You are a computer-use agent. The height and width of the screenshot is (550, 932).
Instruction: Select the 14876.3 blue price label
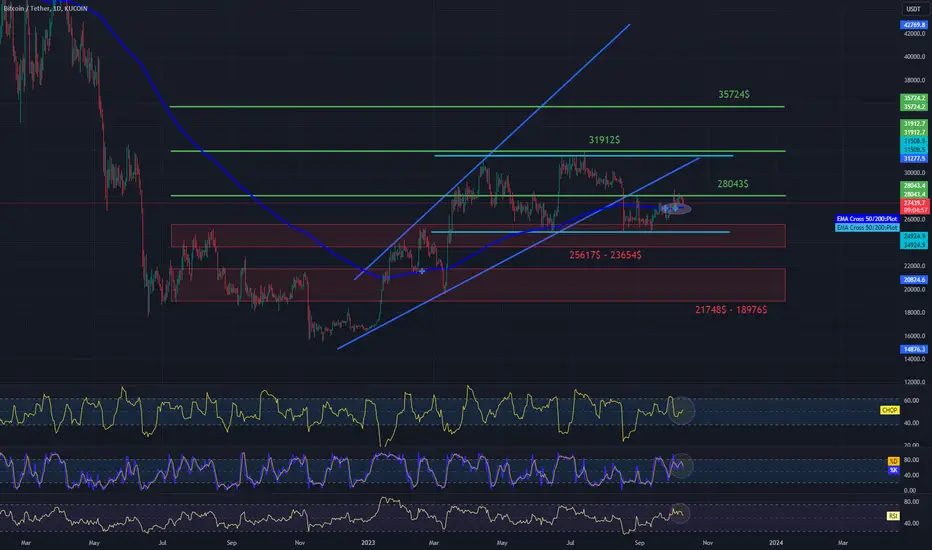(914, 350)
